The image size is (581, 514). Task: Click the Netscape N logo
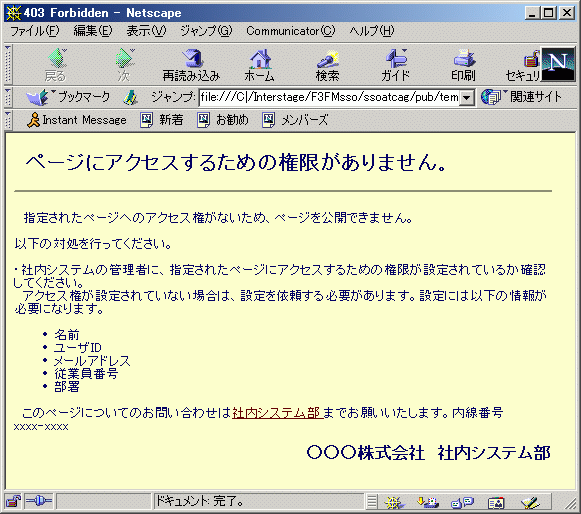click(x=558, y=64)
